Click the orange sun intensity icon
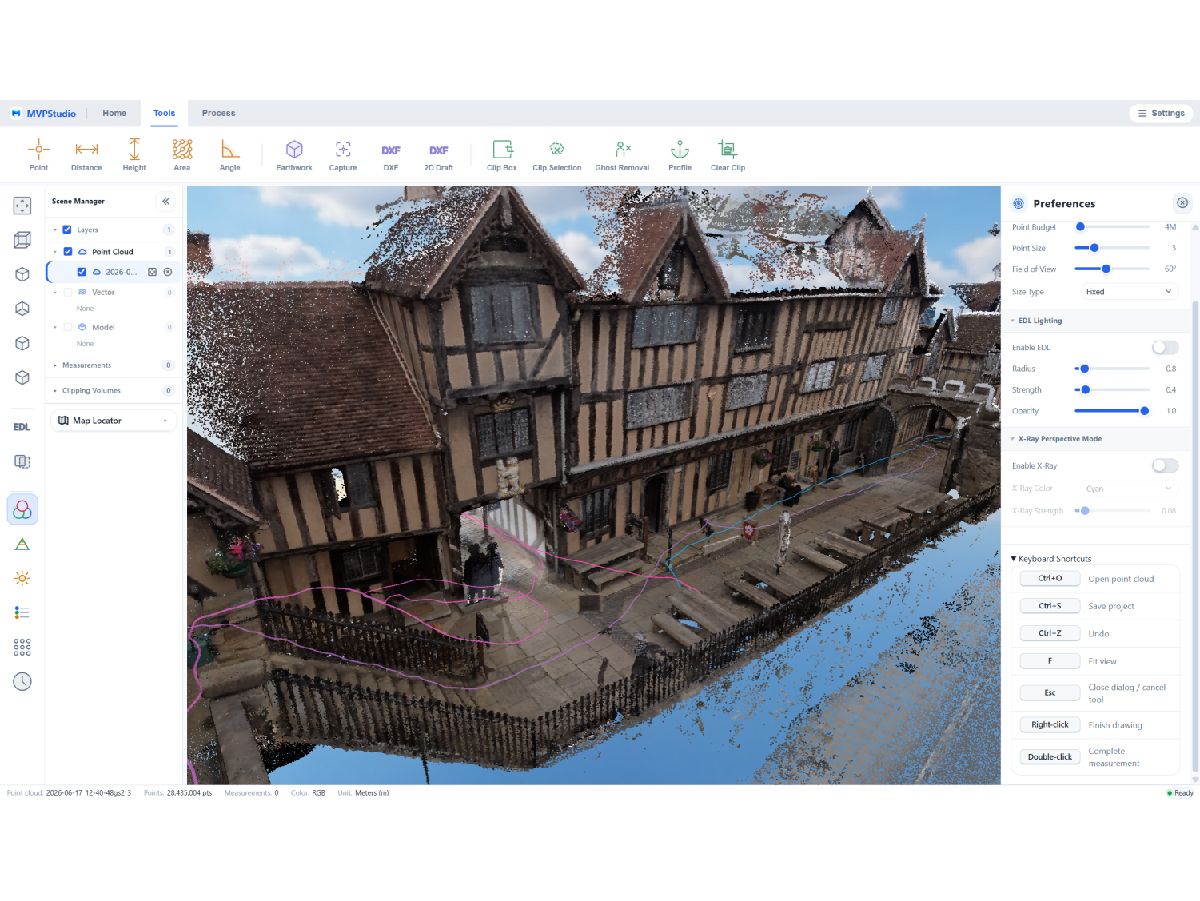 (x=22, y=578)
